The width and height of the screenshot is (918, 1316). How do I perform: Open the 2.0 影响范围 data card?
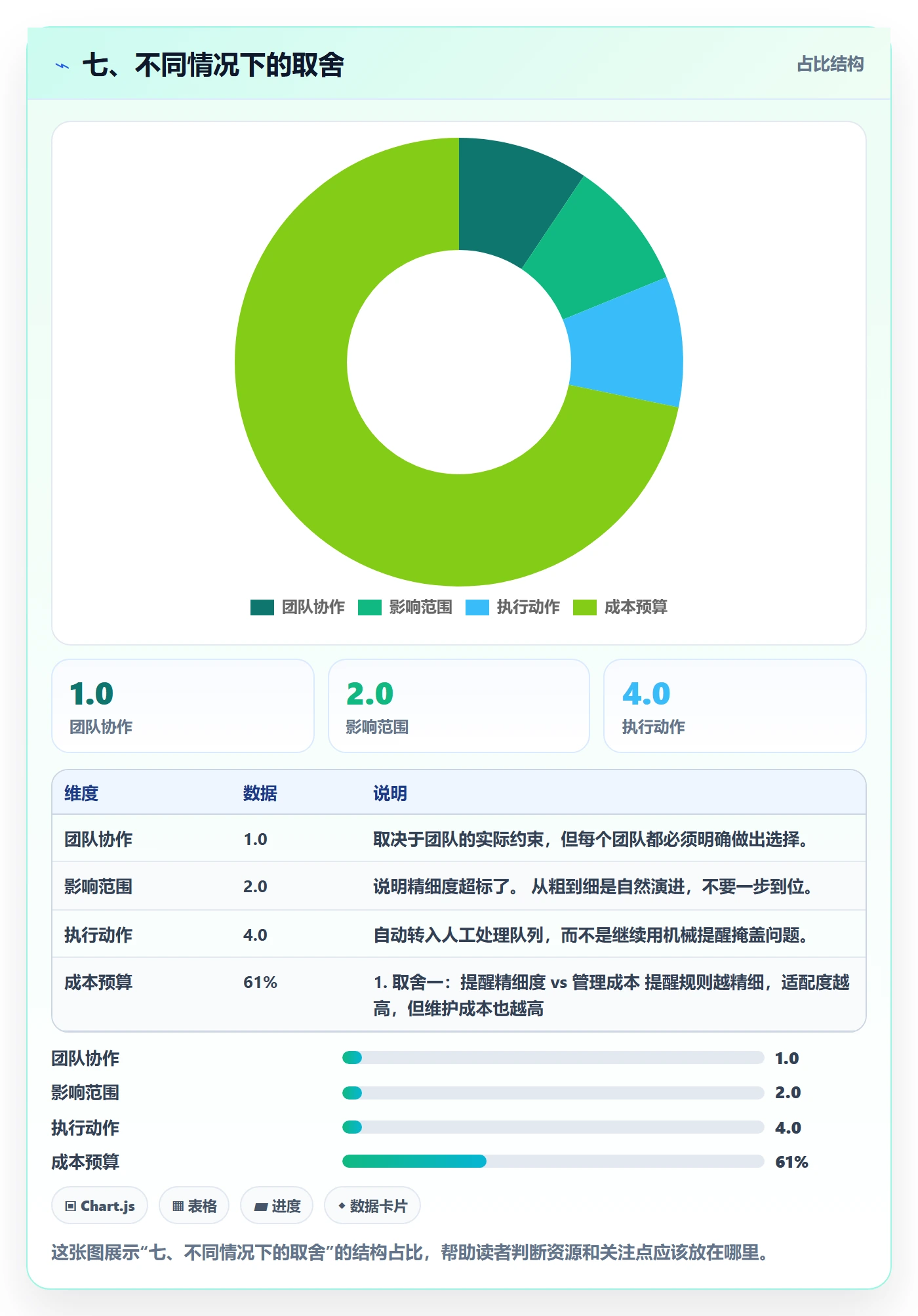pyautogui.click(x=459, y=706)
